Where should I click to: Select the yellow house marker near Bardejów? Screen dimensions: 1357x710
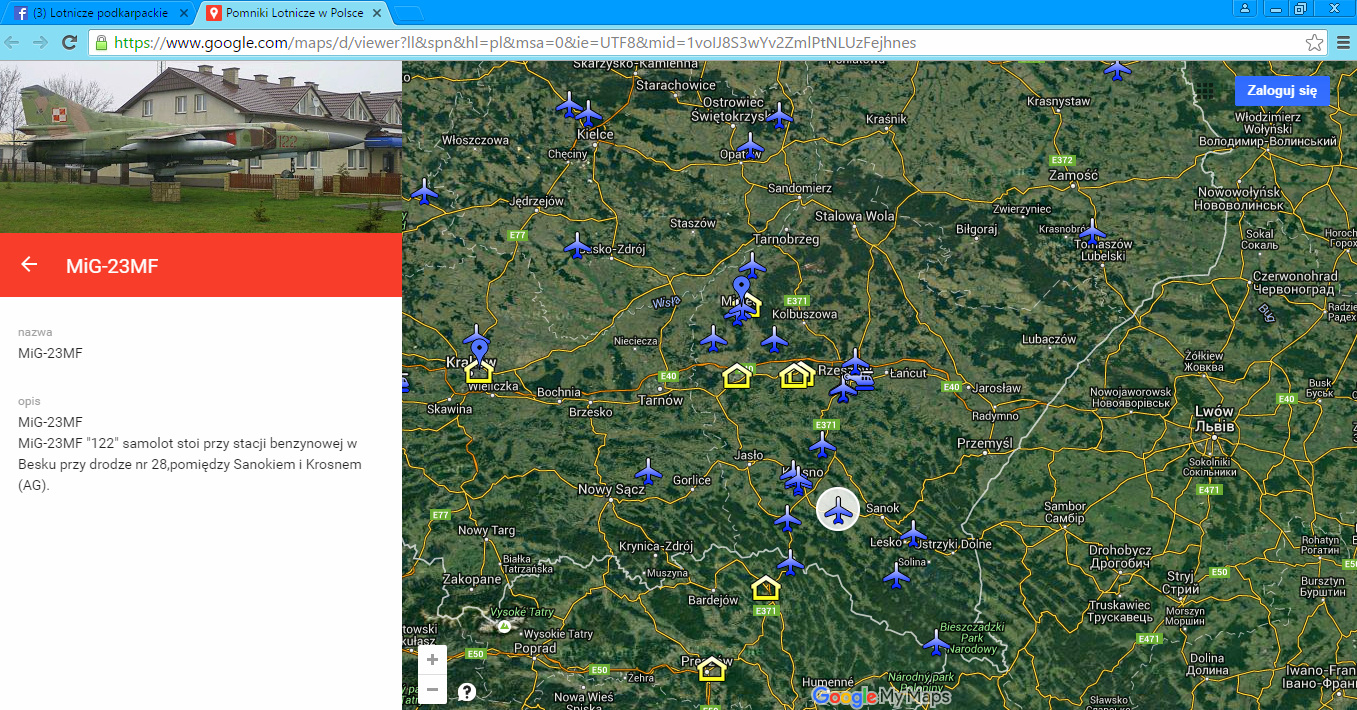coord(766,588)
